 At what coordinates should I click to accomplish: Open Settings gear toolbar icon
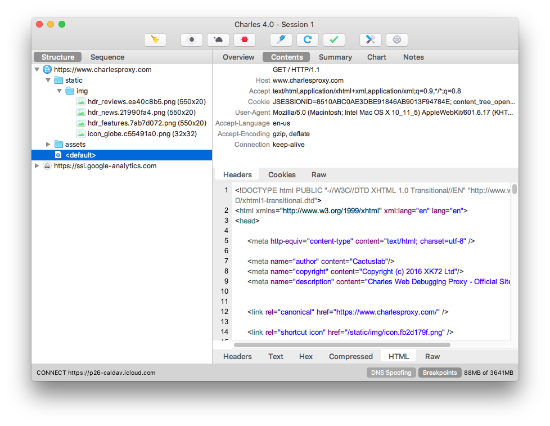coord(397,40)
